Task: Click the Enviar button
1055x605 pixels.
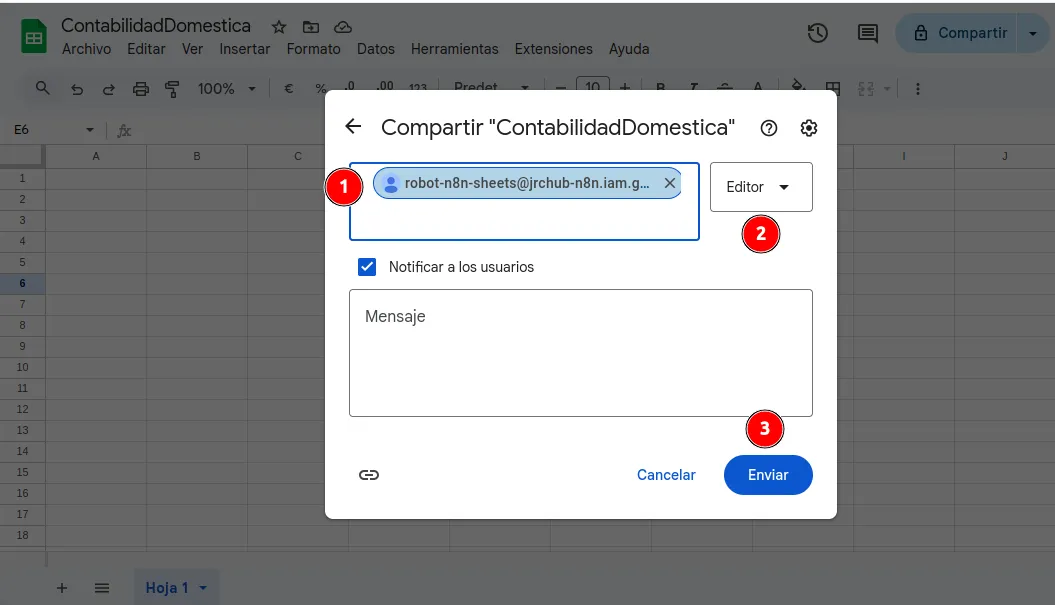Action: (x=768, y=475)
